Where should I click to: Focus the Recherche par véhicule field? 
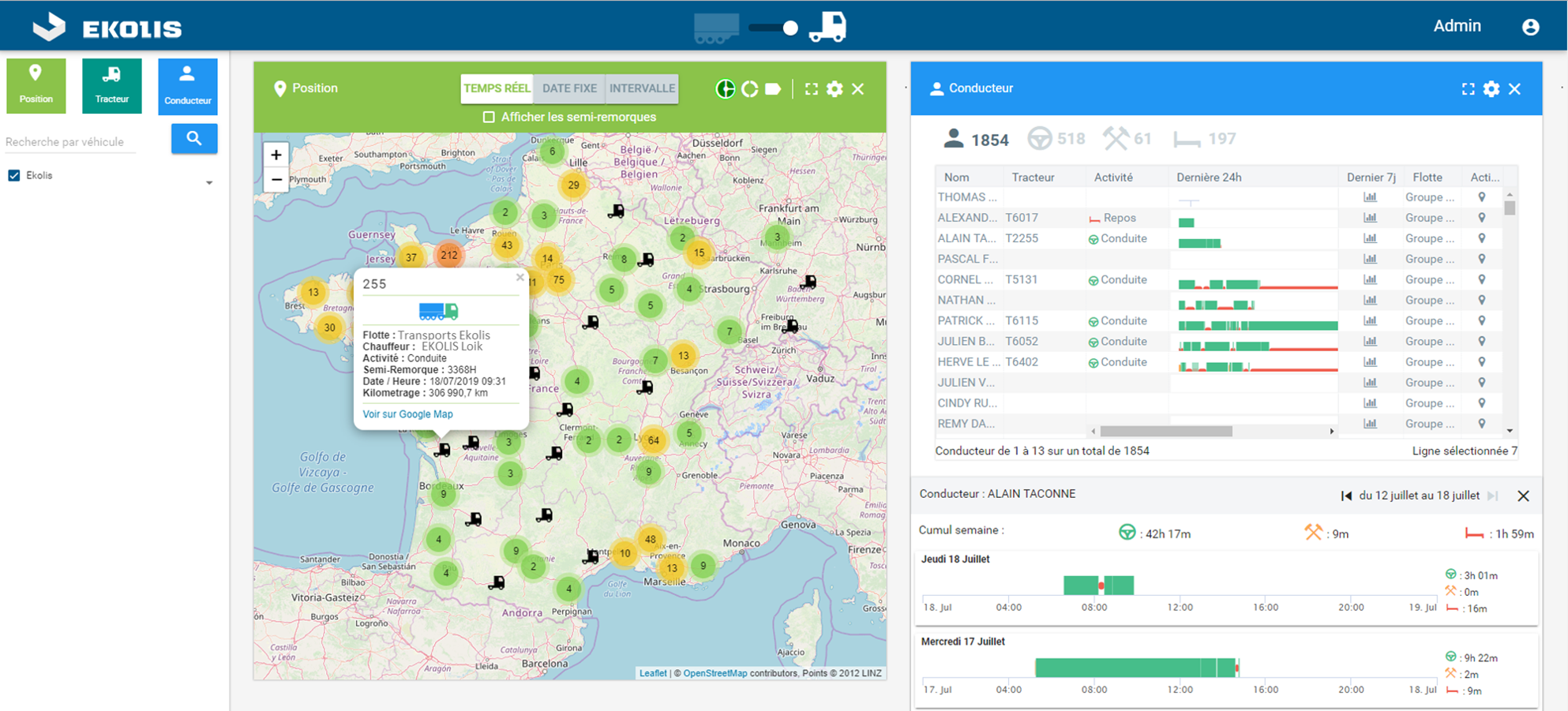point(71,142)
